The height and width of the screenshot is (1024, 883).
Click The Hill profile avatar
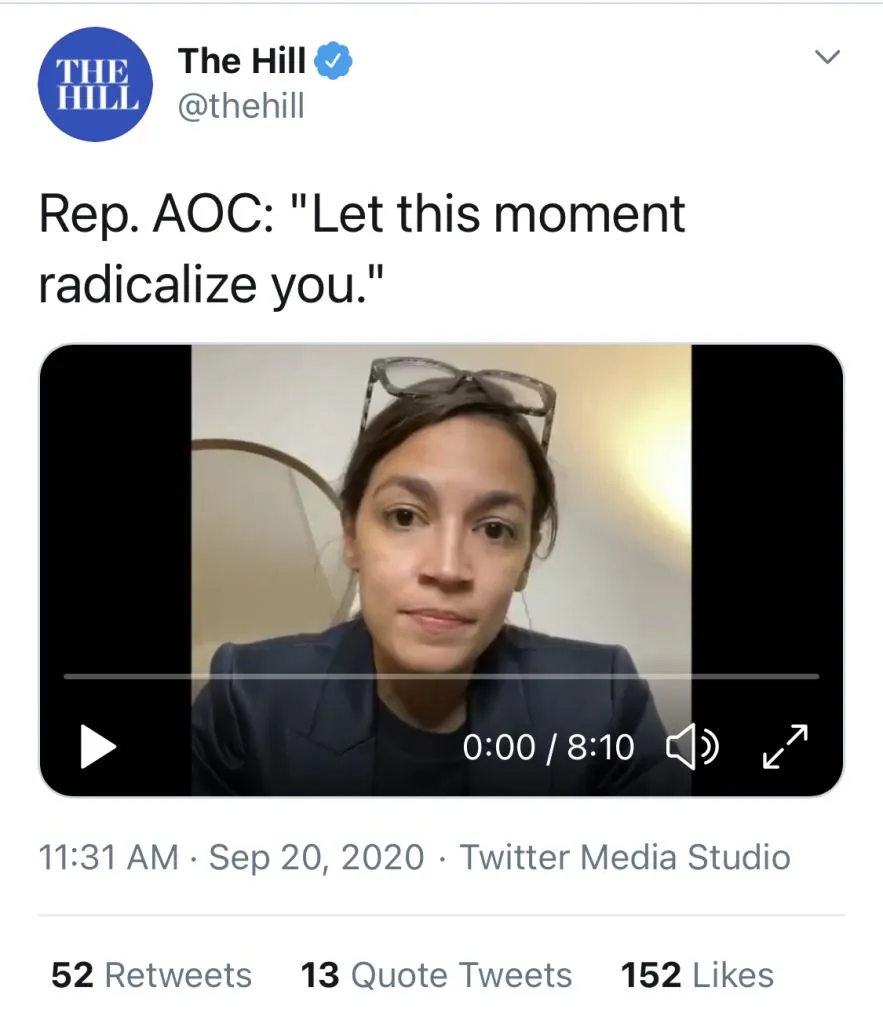pos(94,84)
